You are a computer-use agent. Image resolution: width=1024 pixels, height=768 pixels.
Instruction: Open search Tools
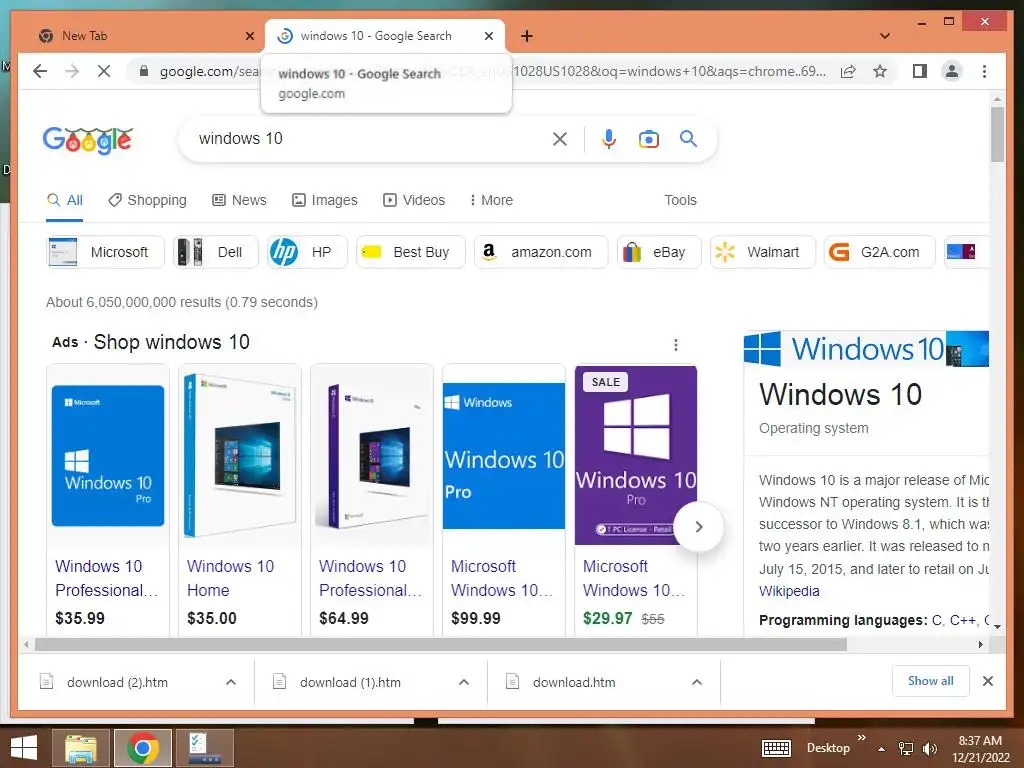point(680,200)
